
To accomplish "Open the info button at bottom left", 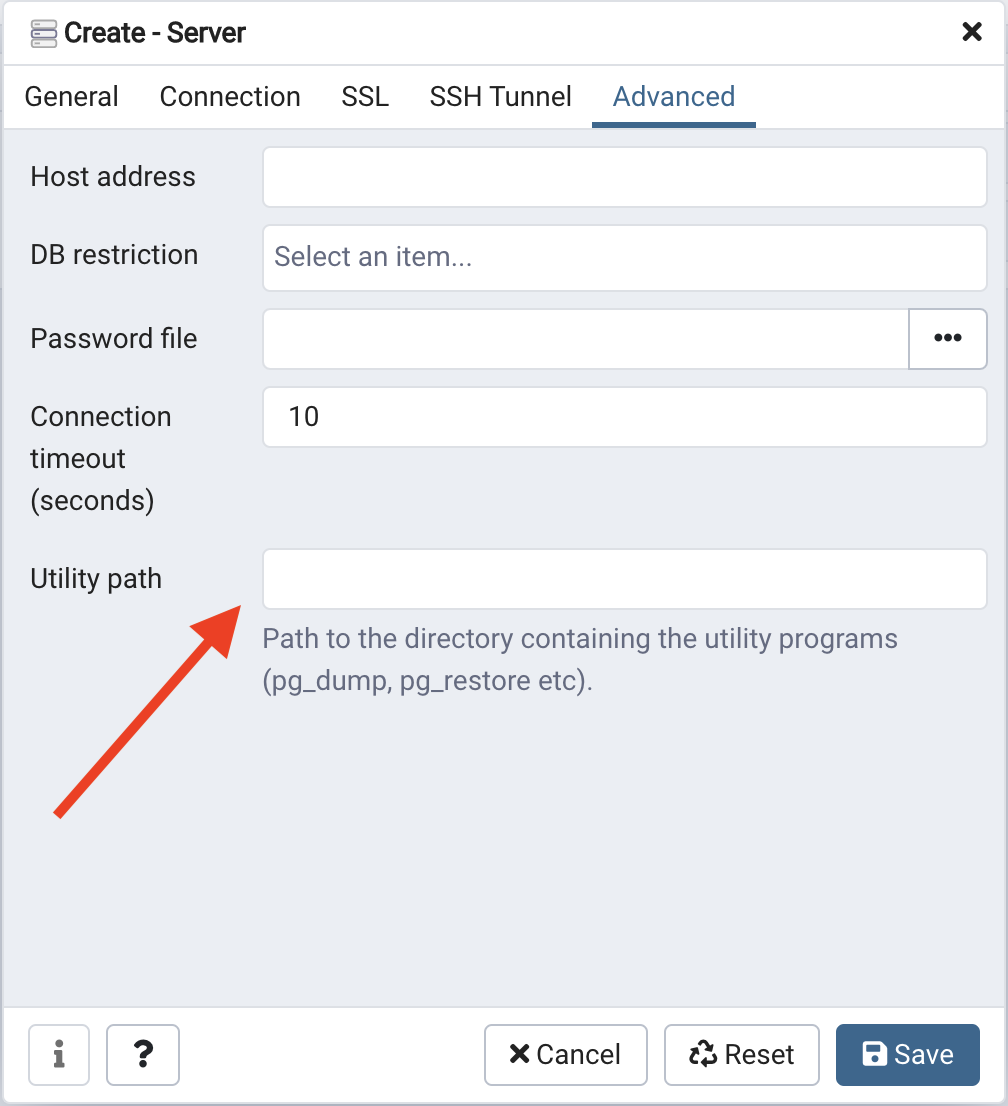I will pyautogui.click(x=59, y=1054).
